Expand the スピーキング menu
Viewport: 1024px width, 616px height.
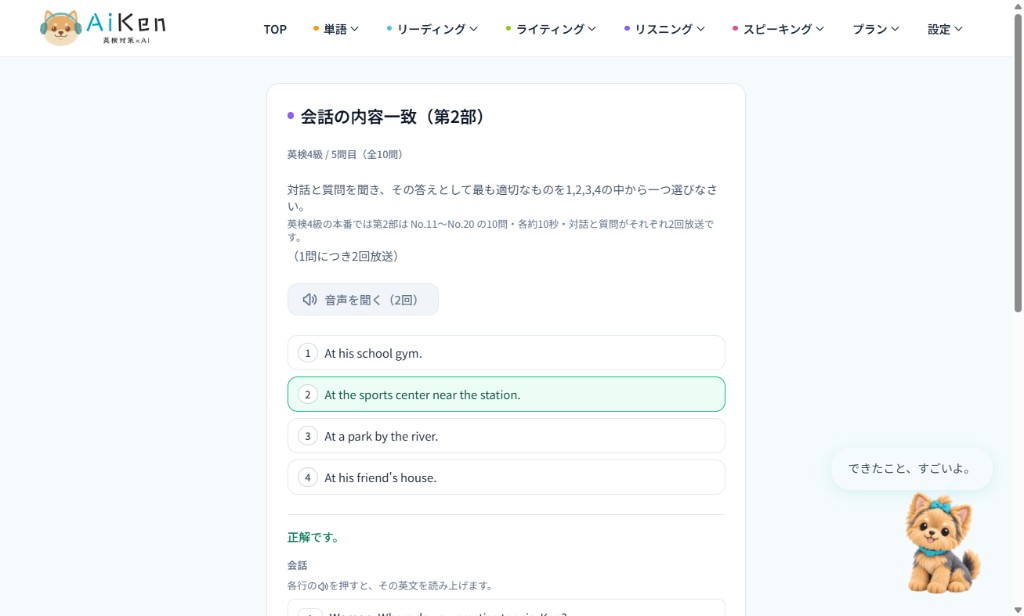pos(778,29)
